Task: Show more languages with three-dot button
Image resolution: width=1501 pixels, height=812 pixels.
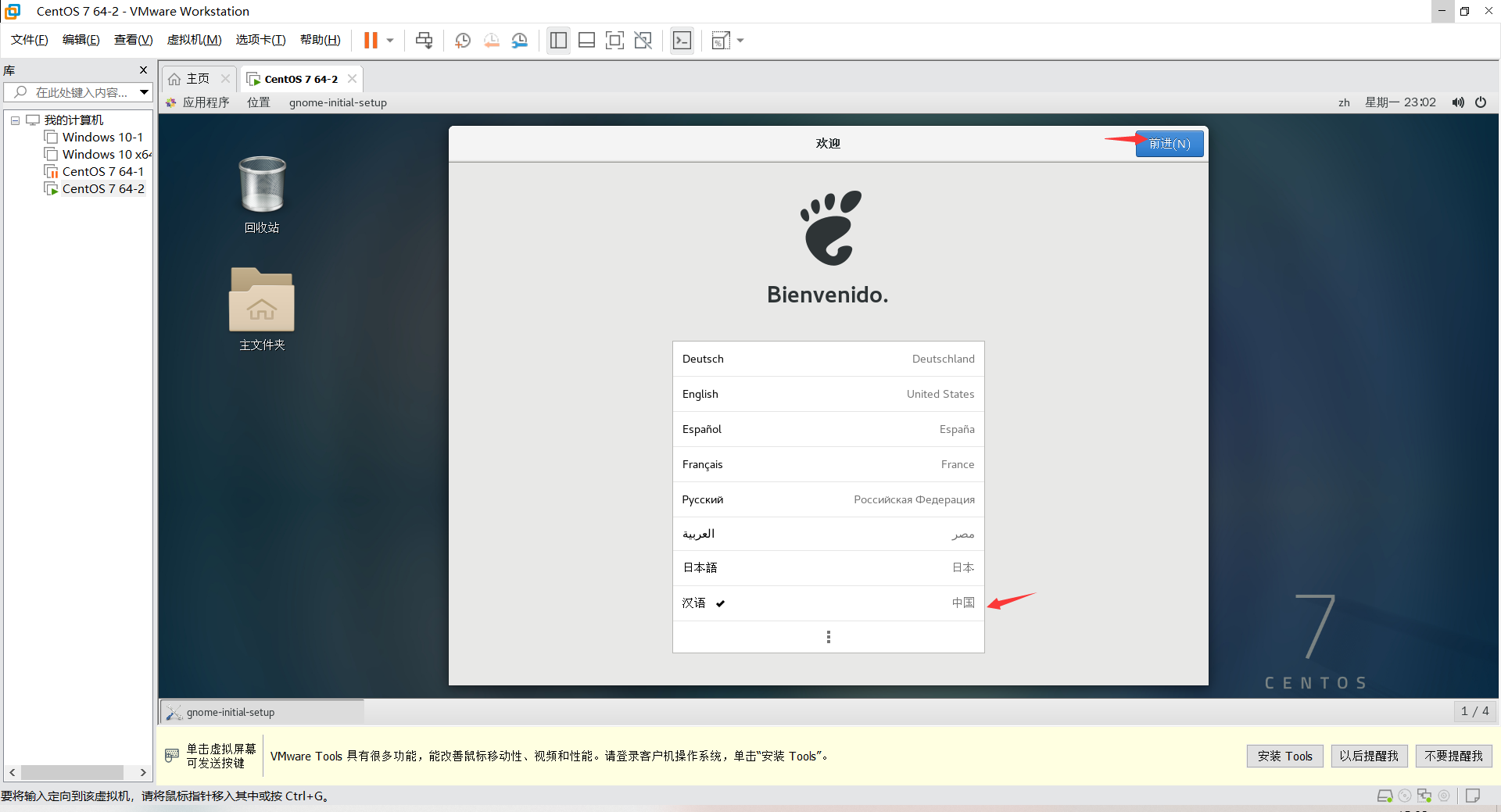Action: (x=828, y=637)
